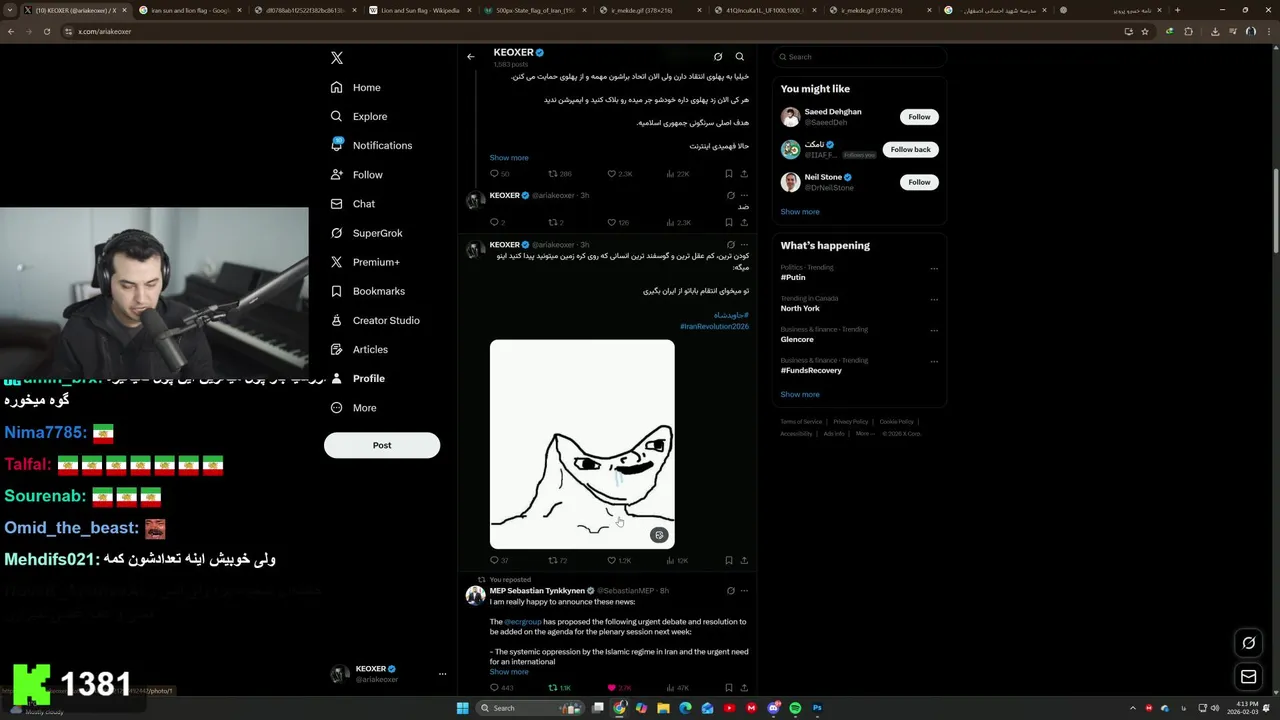
Task: Open Bookmarks from the sidebar
Action: coord(367,291)
